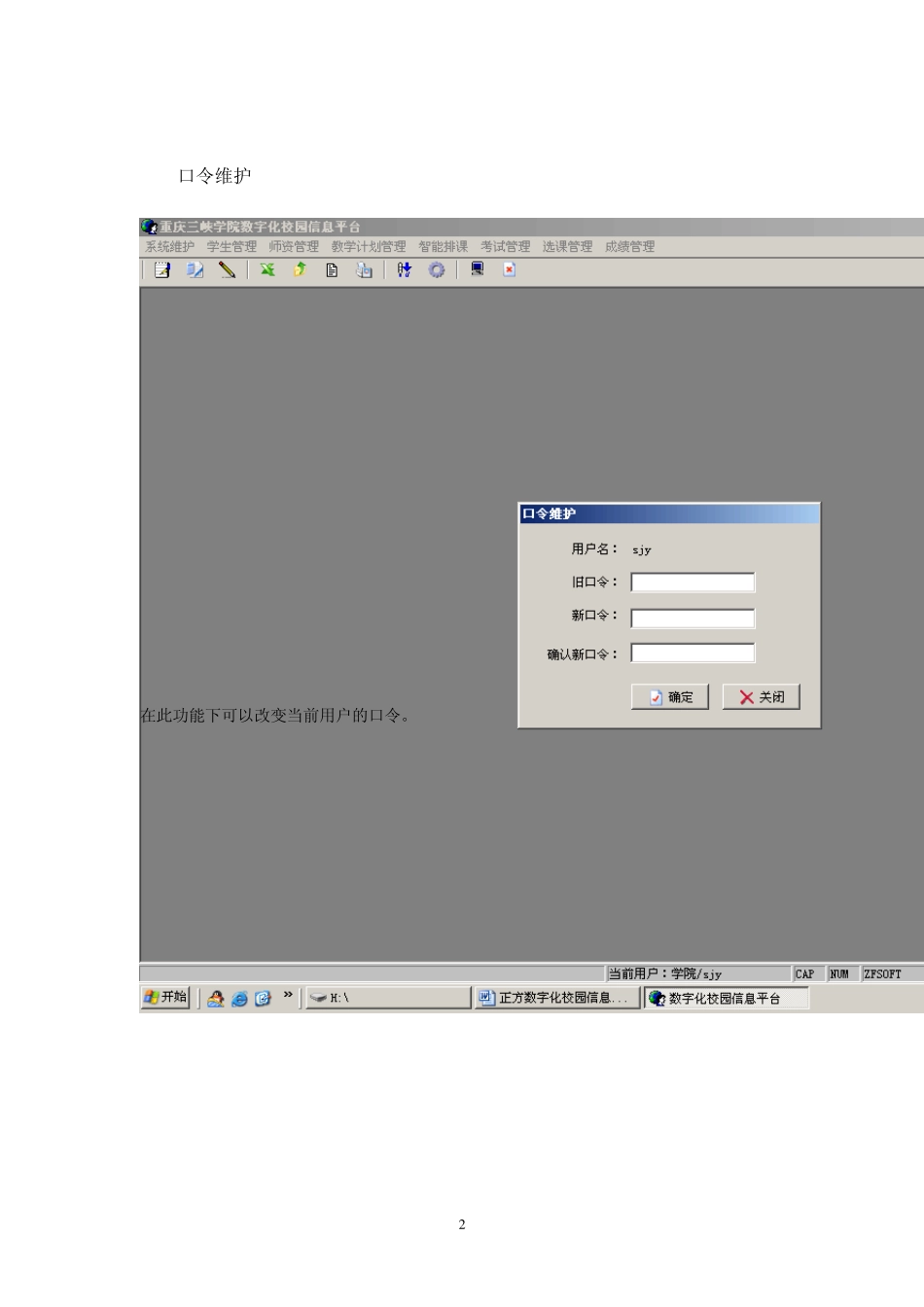Viewport: 924px width, 1307px height.
Task: Click the yellow folder up-arrow toolbar icon
Action: 300,269
